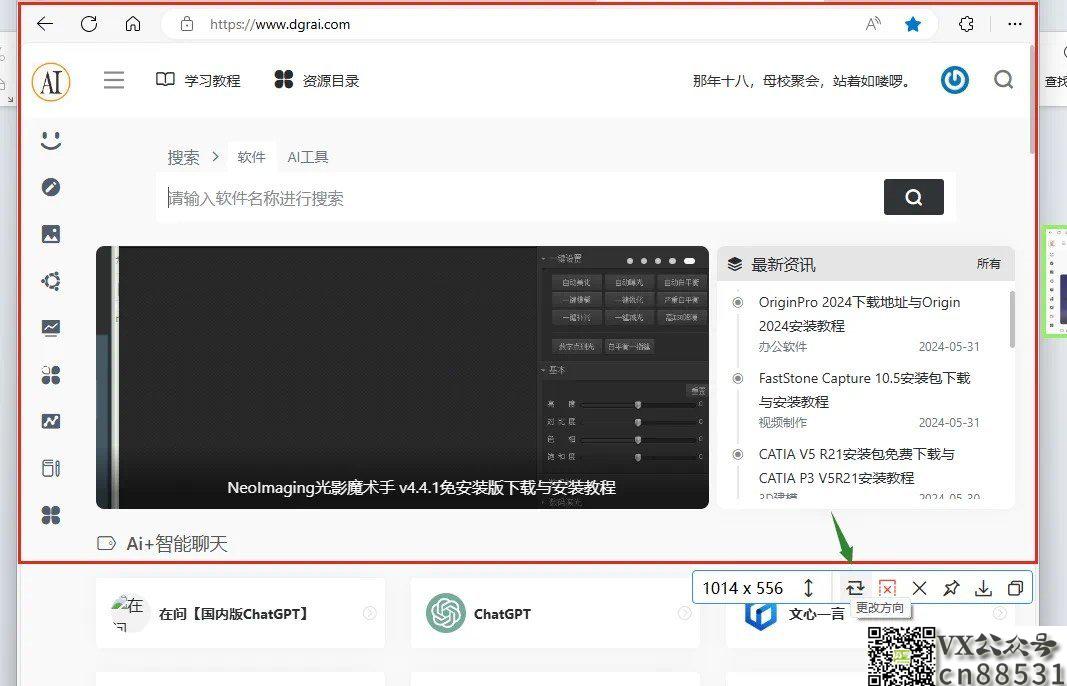
Task: Select the Ubuntu-style circle sidebar icon
Action: 51,281
